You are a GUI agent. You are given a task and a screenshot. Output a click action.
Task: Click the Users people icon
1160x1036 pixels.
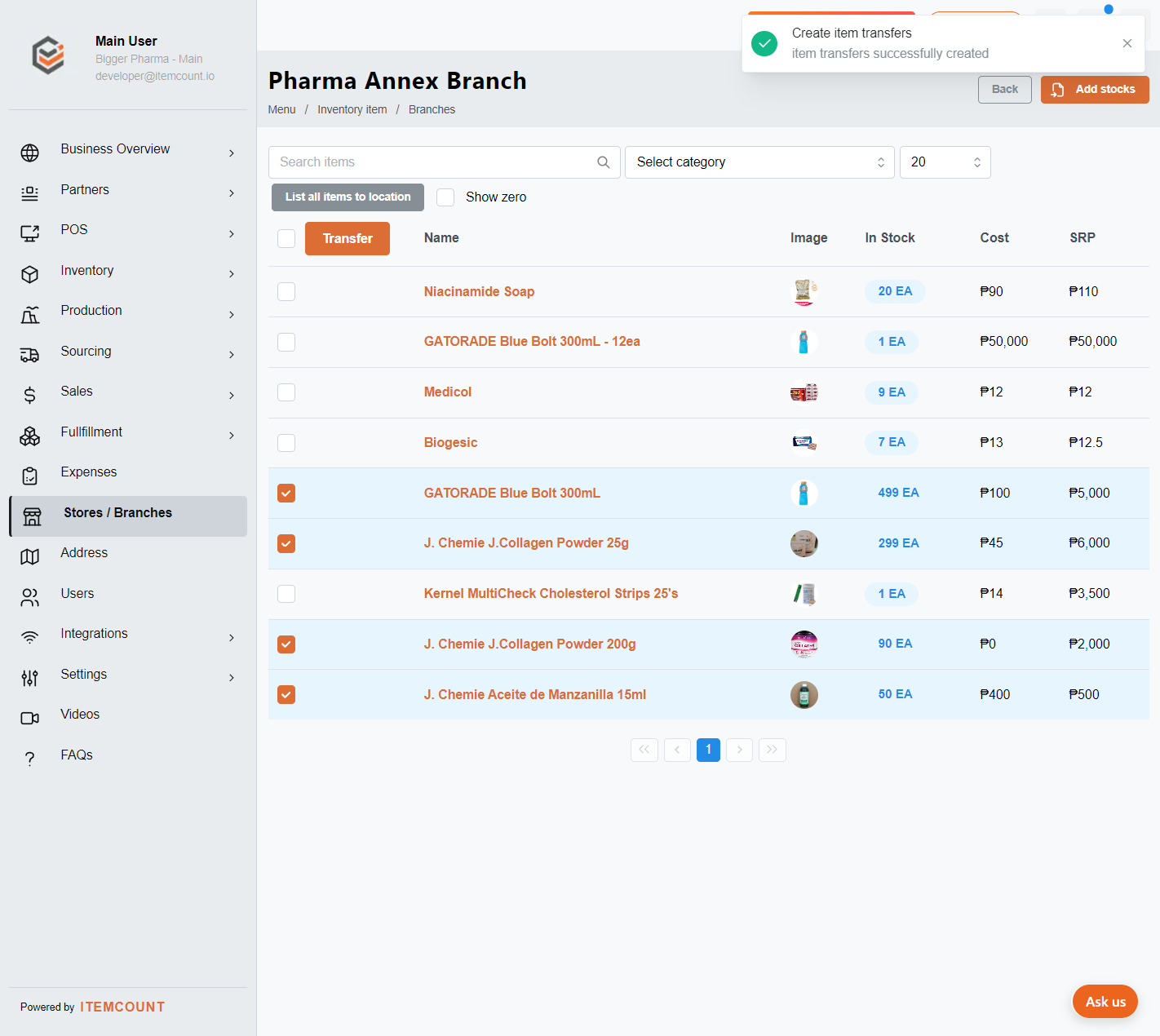click(x=30, y=597)
